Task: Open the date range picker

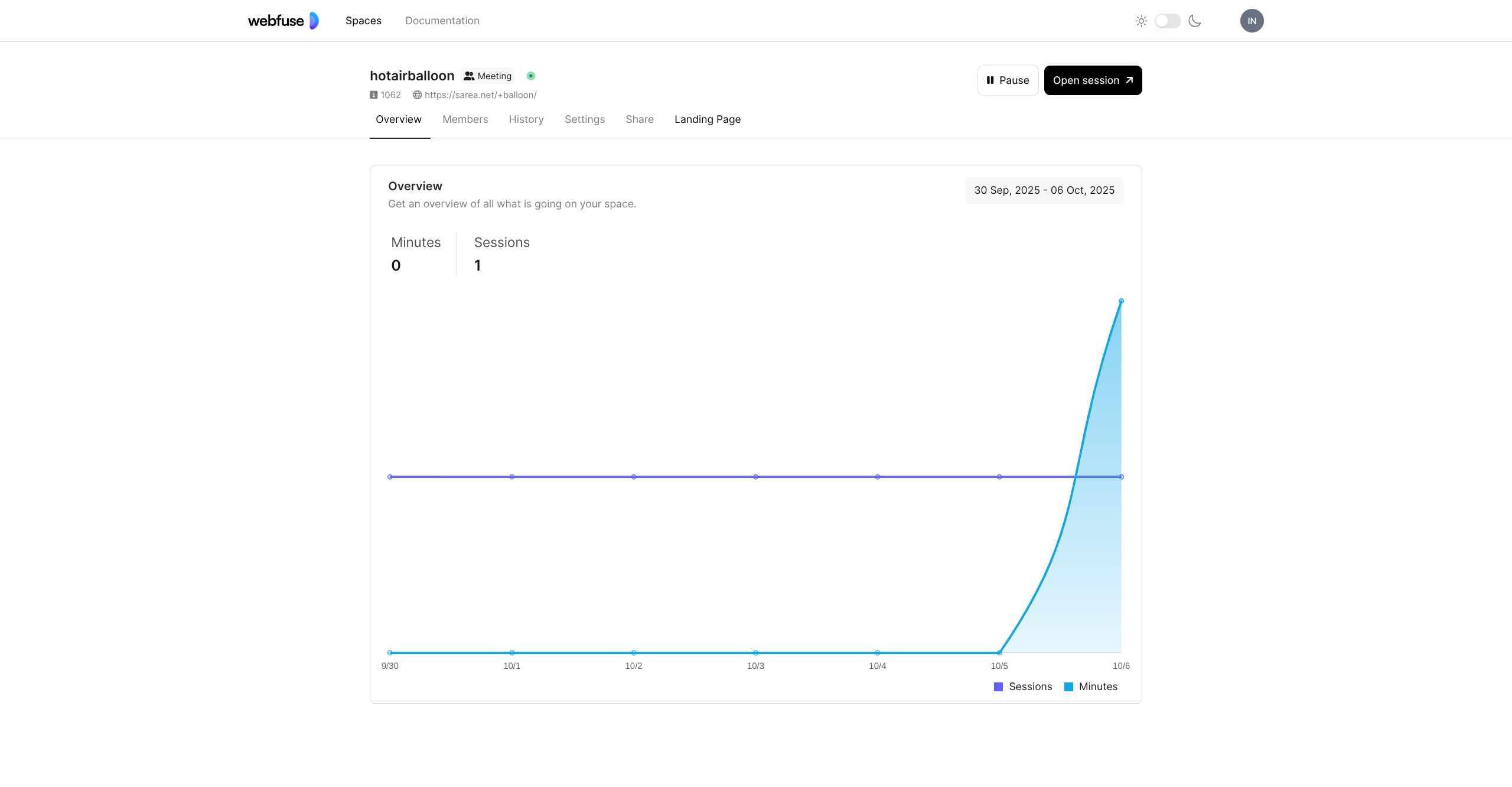Action: pyautogui.click(x=1044, y=190)
